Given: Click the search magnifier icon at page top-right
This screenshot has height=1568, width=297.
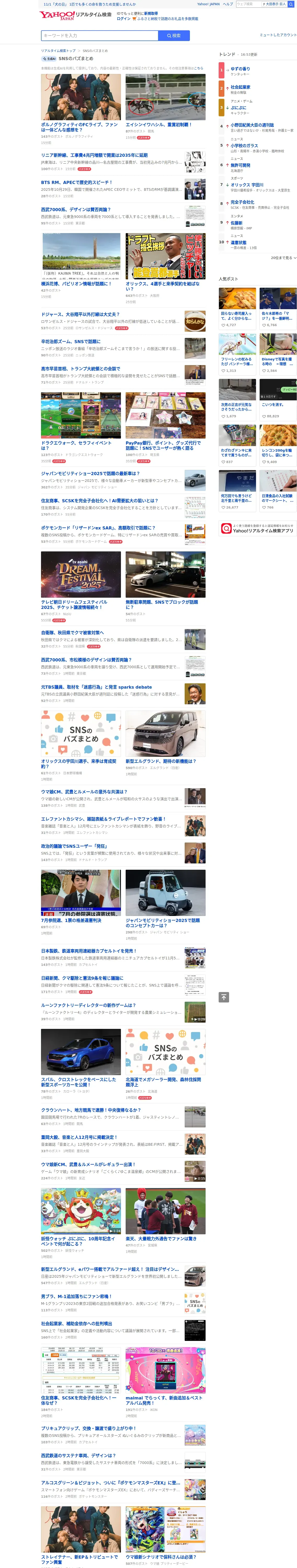Looking at the screenshot, I should tap(291, 4).
